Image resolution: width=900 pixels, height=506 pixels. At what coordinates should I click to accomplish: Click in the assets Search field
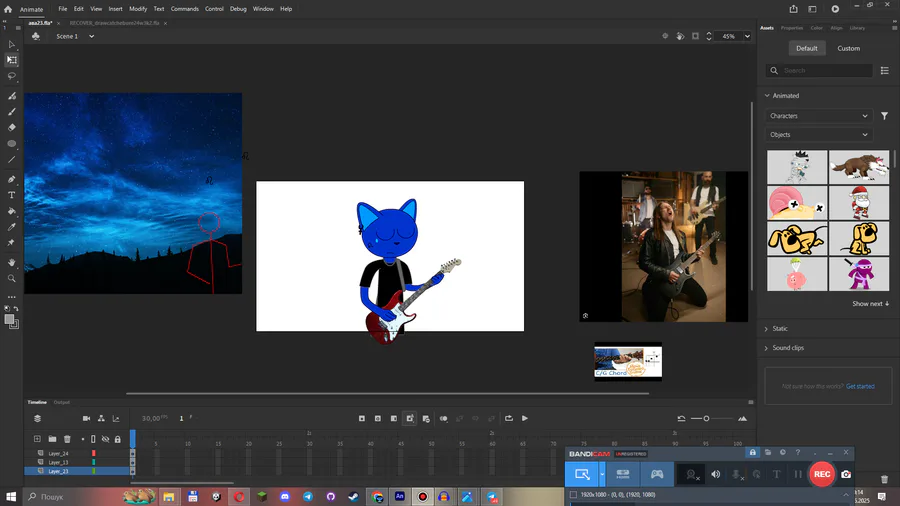[x=818, y=71]
